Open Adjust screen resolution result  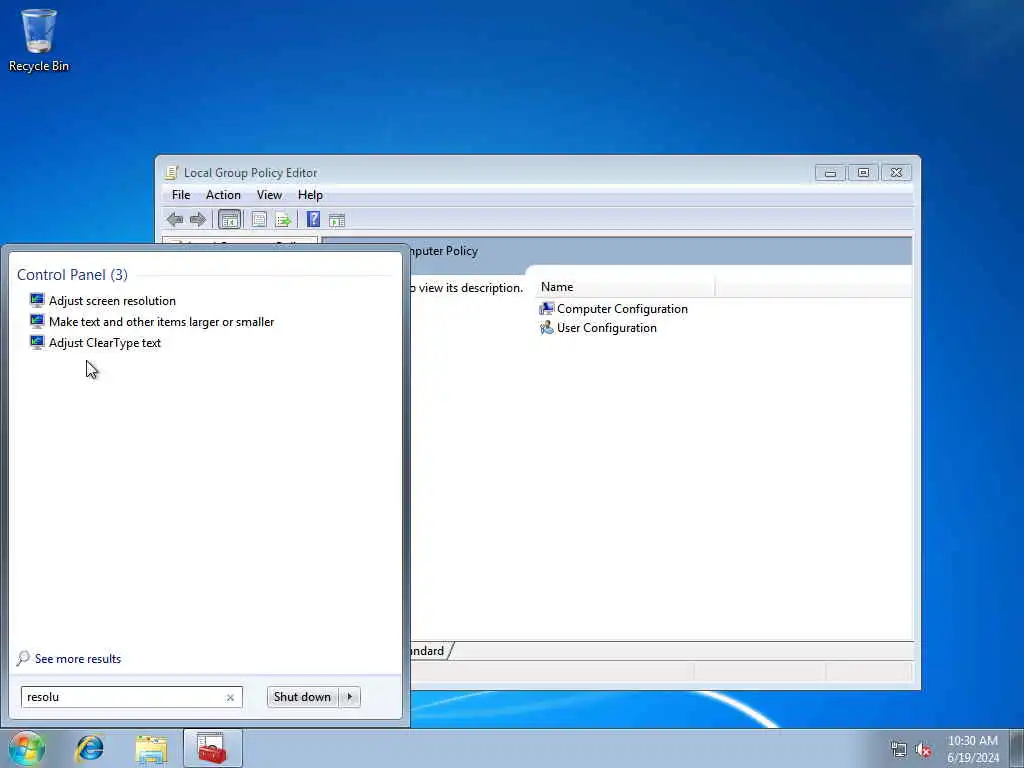point(112,301)
